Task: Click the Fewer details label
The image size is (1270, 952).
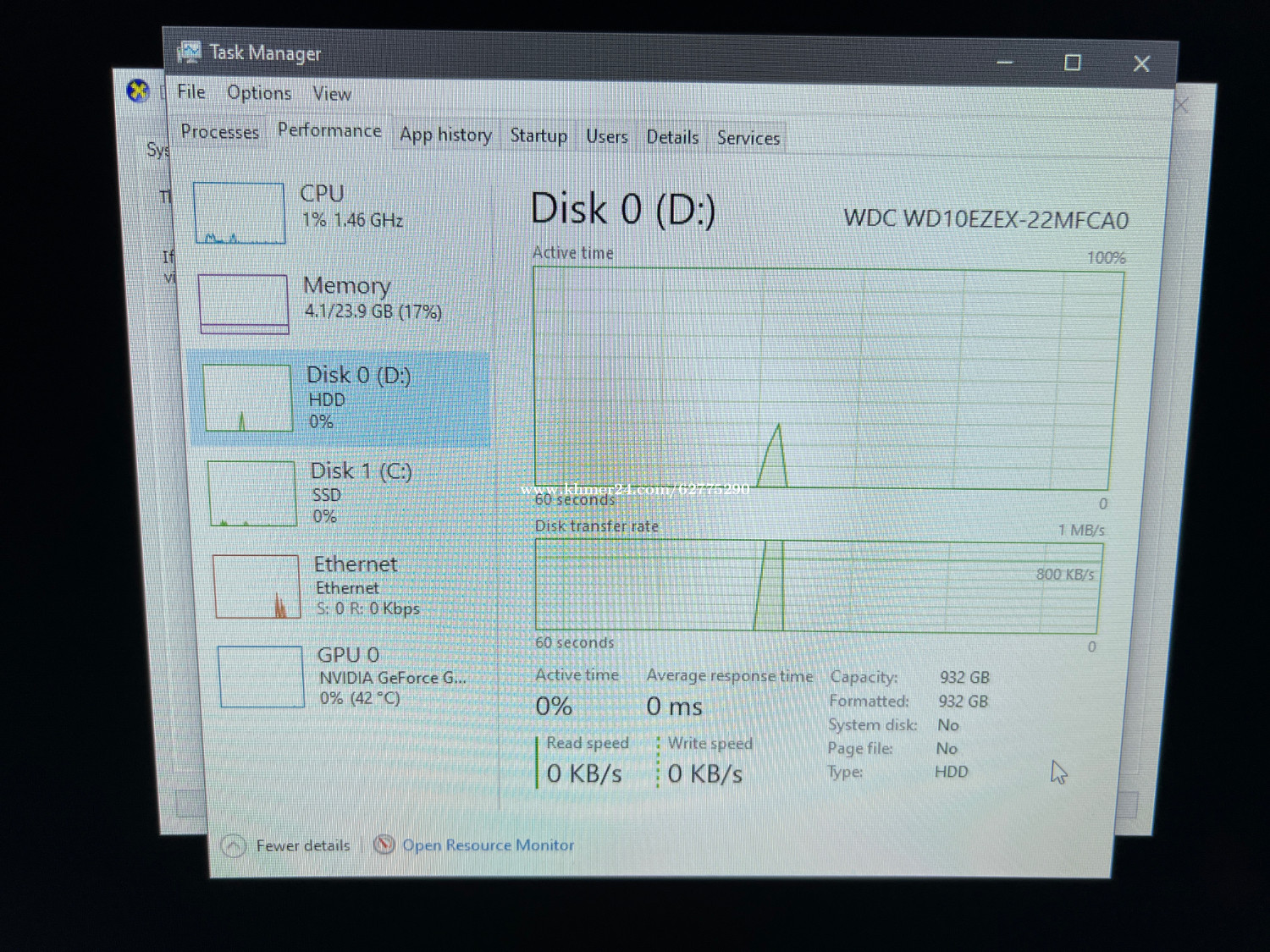Action: [303, 845]
